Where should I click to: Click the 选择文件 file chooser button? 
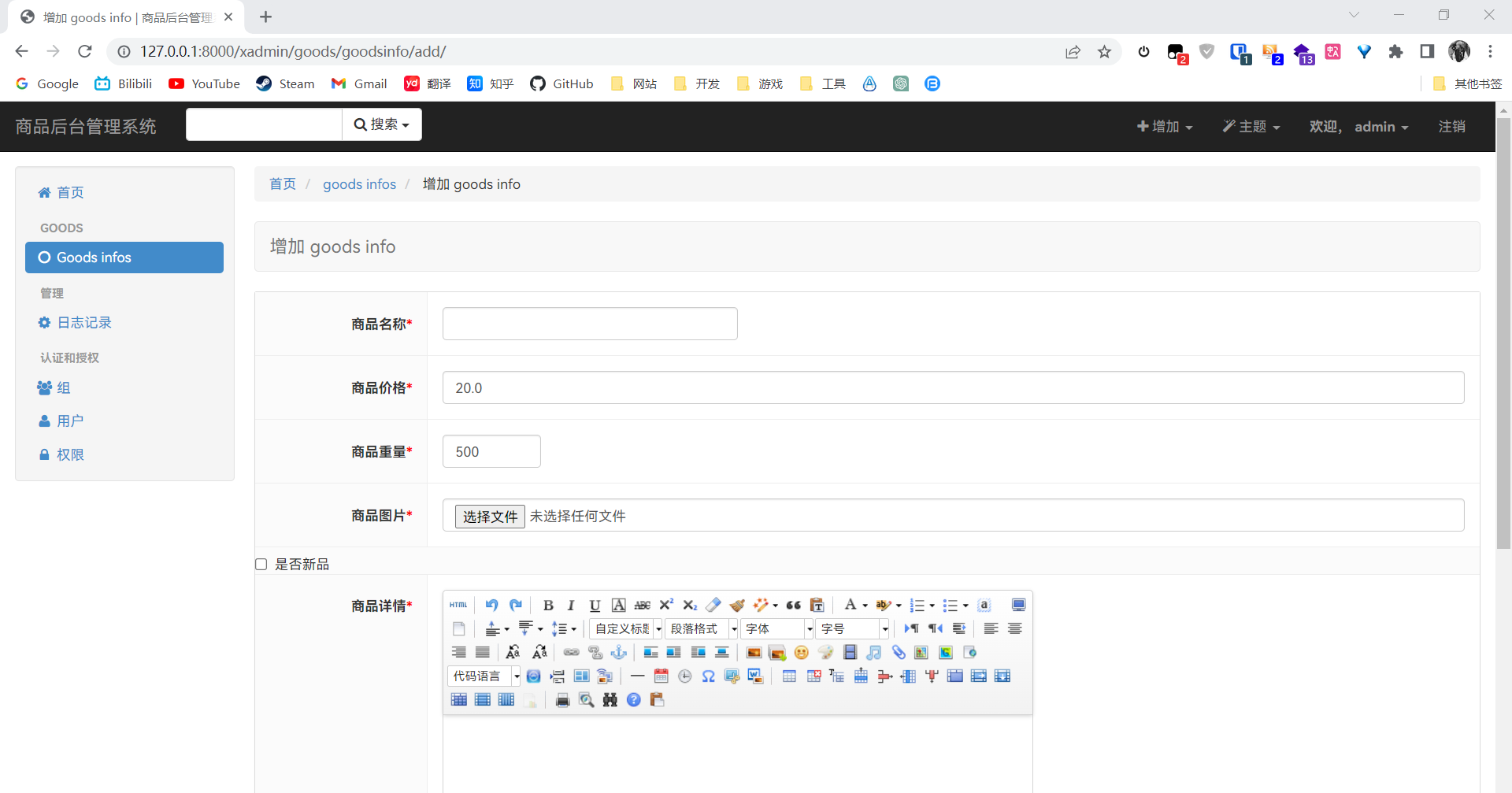coord(490,517)
